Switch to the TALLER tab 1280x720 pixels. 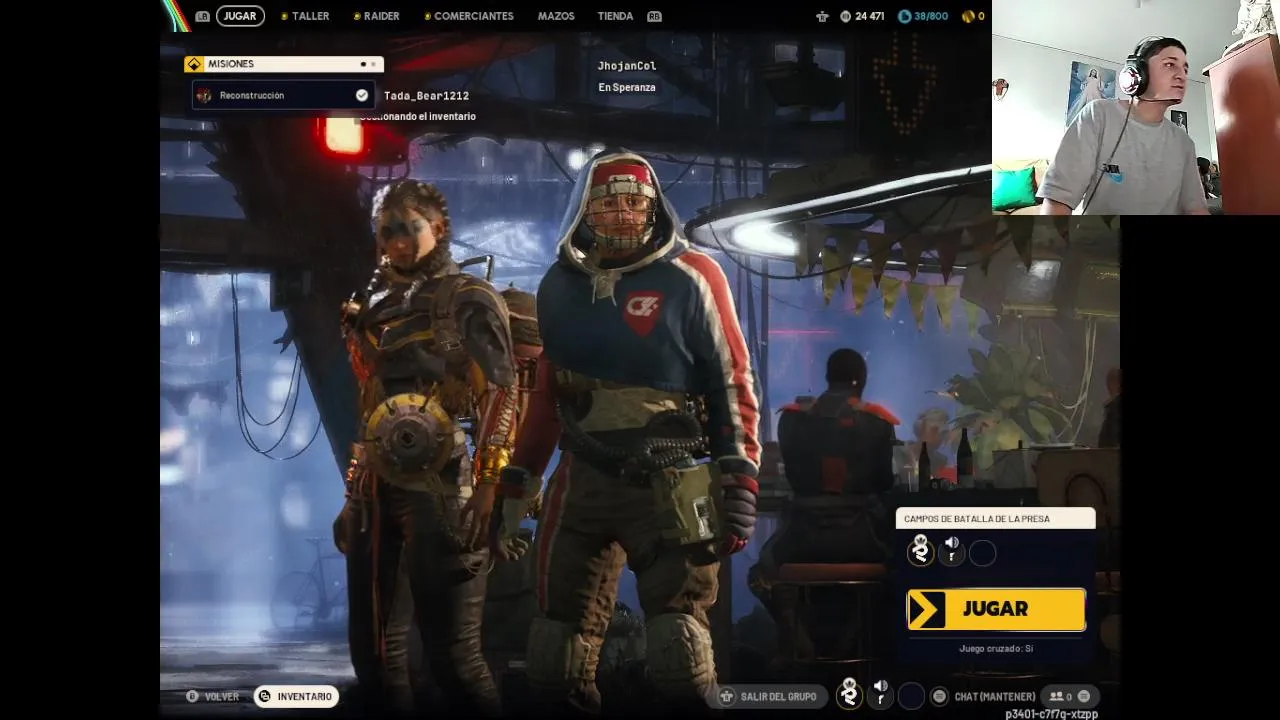[311, 16]
